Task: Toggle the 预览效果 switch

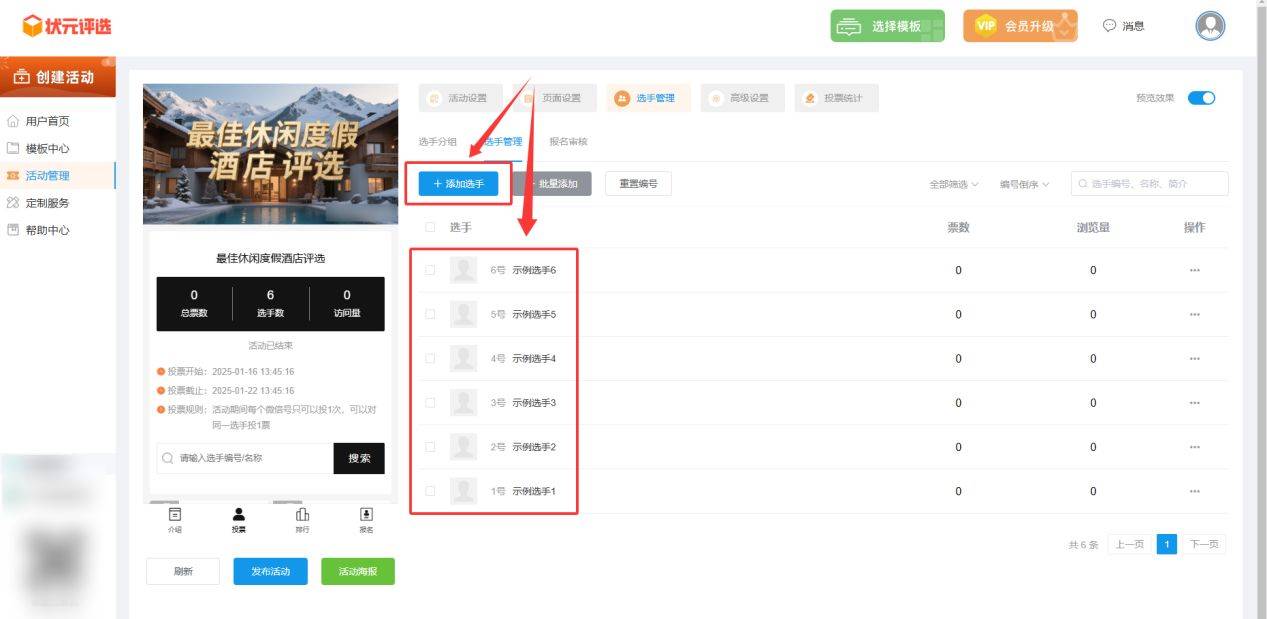Action: click(1201, 98)
